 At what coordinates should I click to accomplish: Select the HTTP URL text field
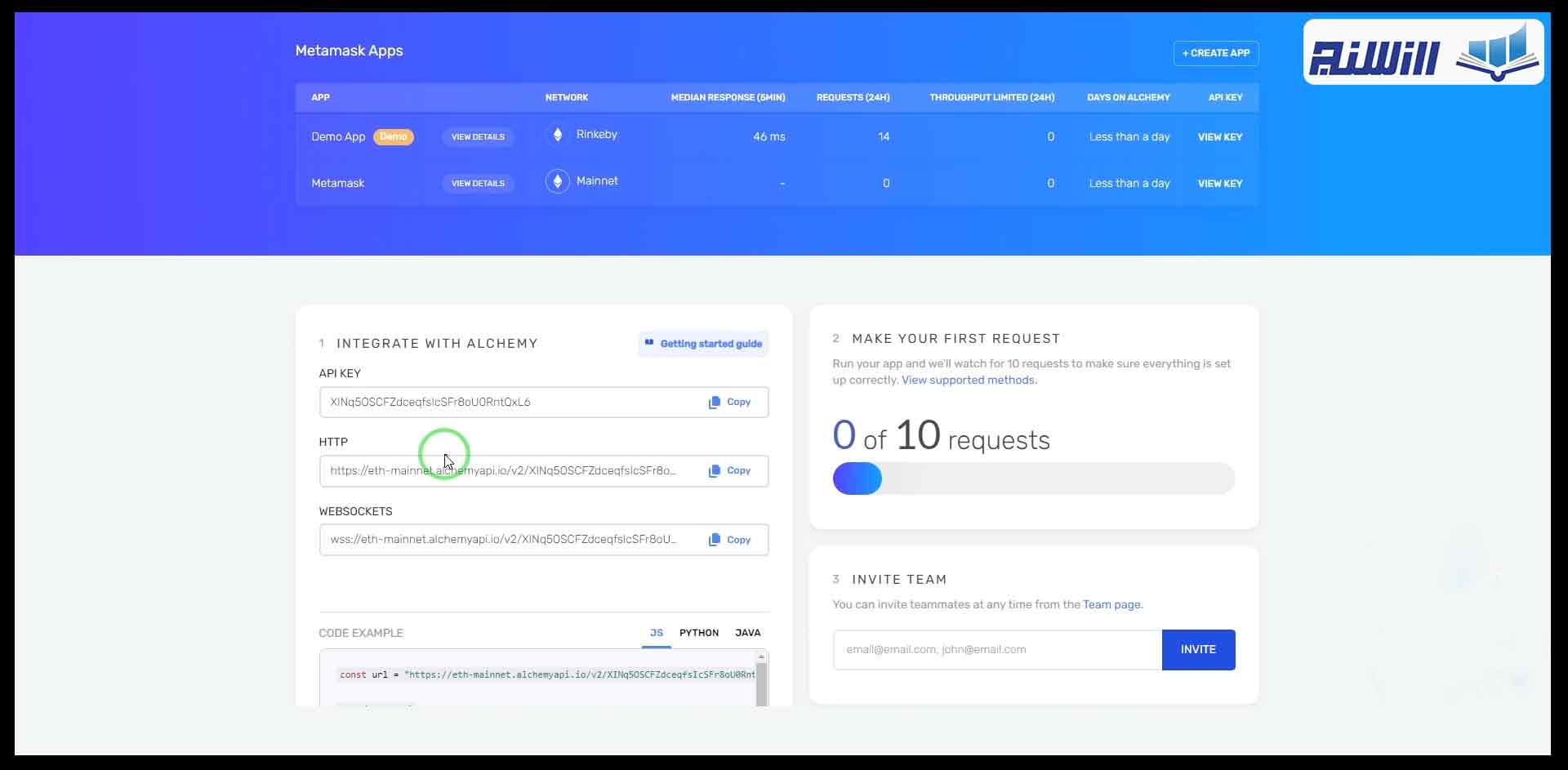click(544, 470)
